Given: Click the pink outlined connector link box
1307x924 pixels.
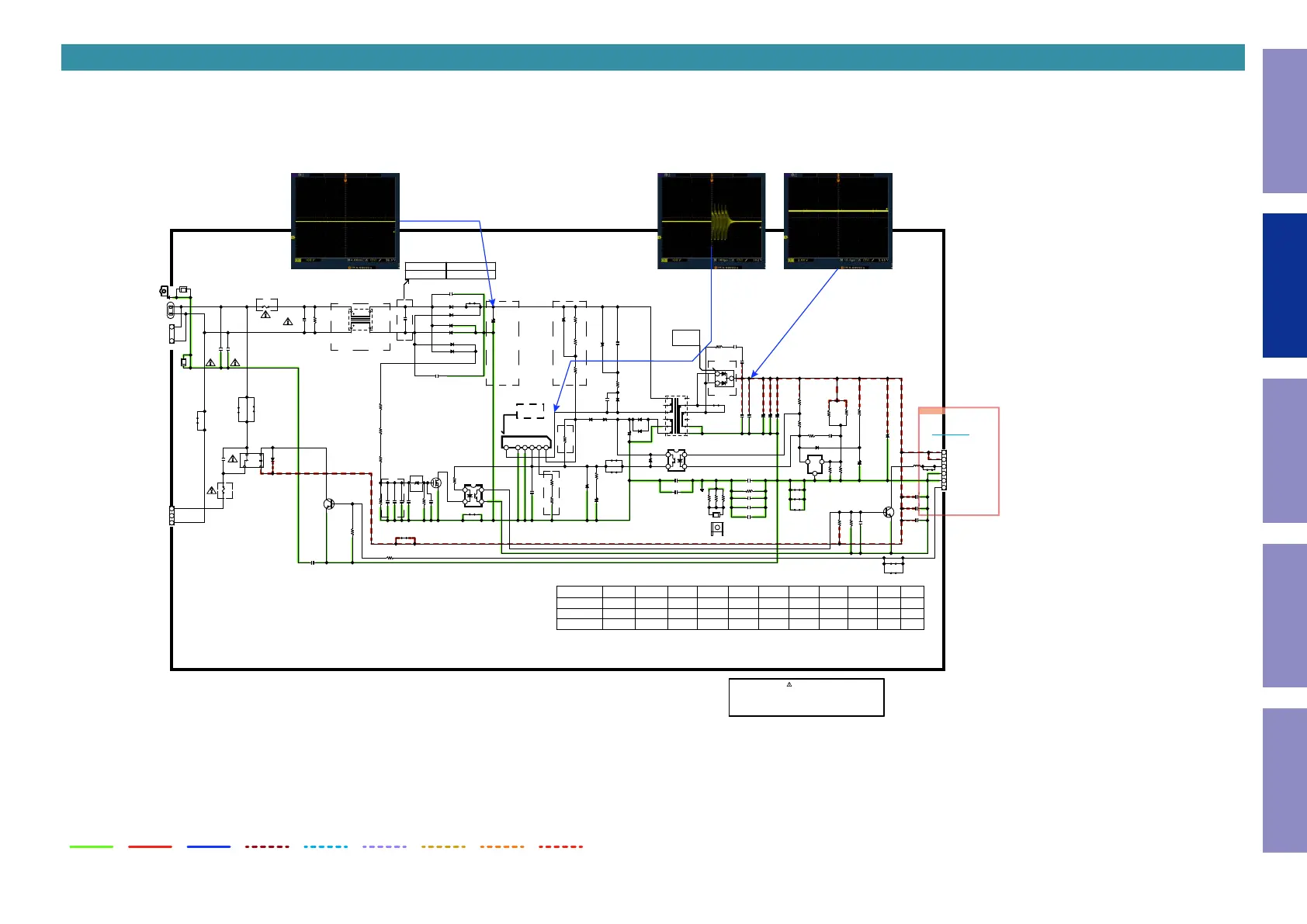Looking at the screenshot, I should pos(959,461).
